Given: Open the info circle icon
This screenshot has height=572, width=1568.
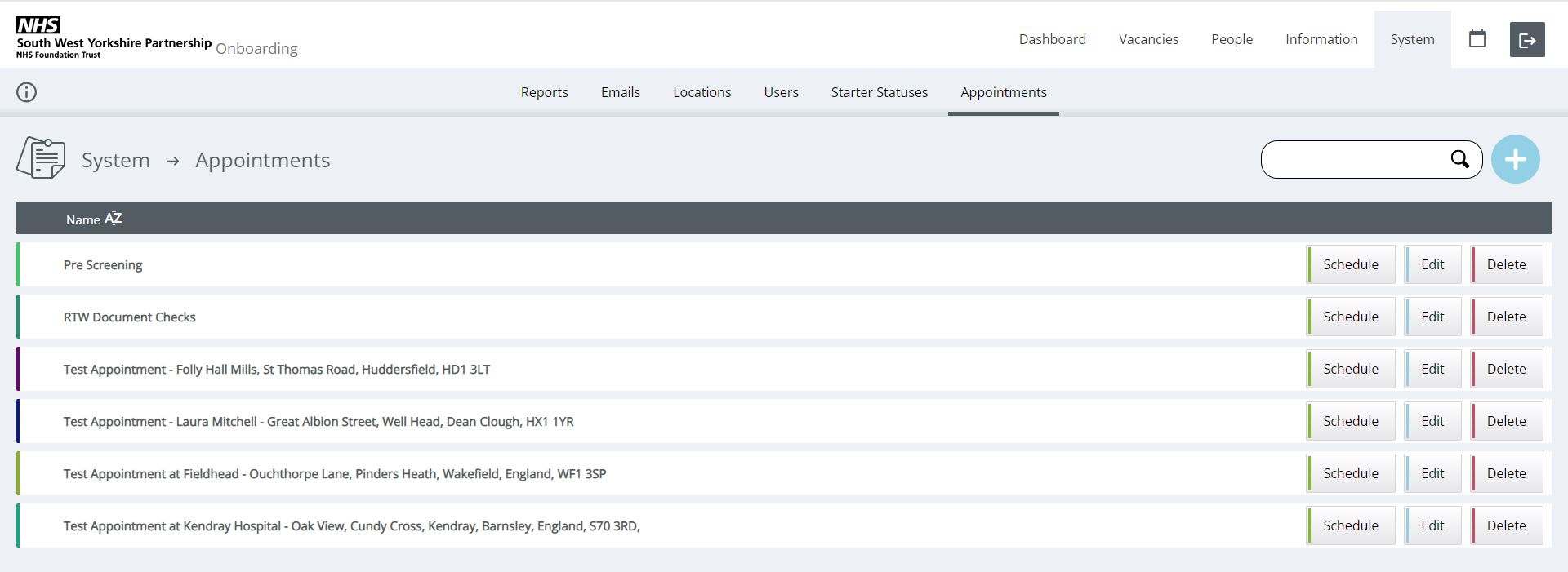Looking at the screenshot, I should click(x=27, y=92).
